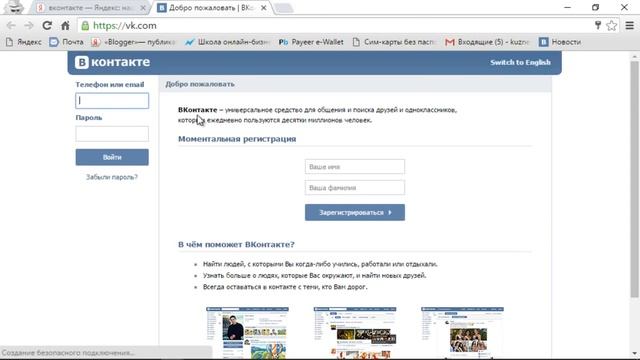
Task: Bookmark this page with the star icon
Action: coord(611,25)
